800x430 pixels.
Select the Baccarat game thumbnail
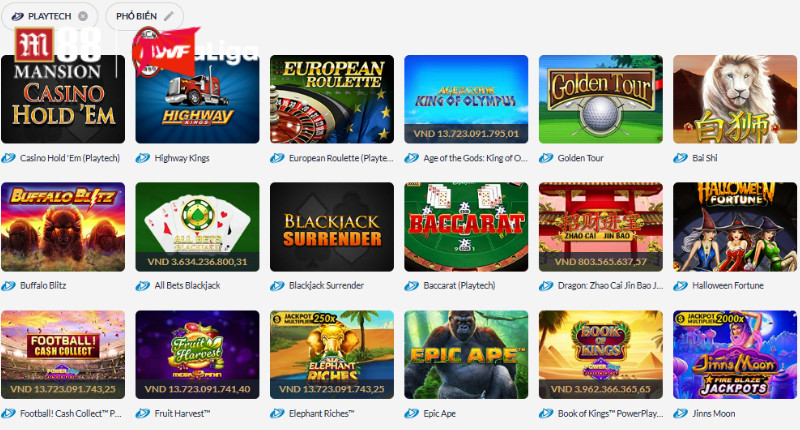[466, 226]
